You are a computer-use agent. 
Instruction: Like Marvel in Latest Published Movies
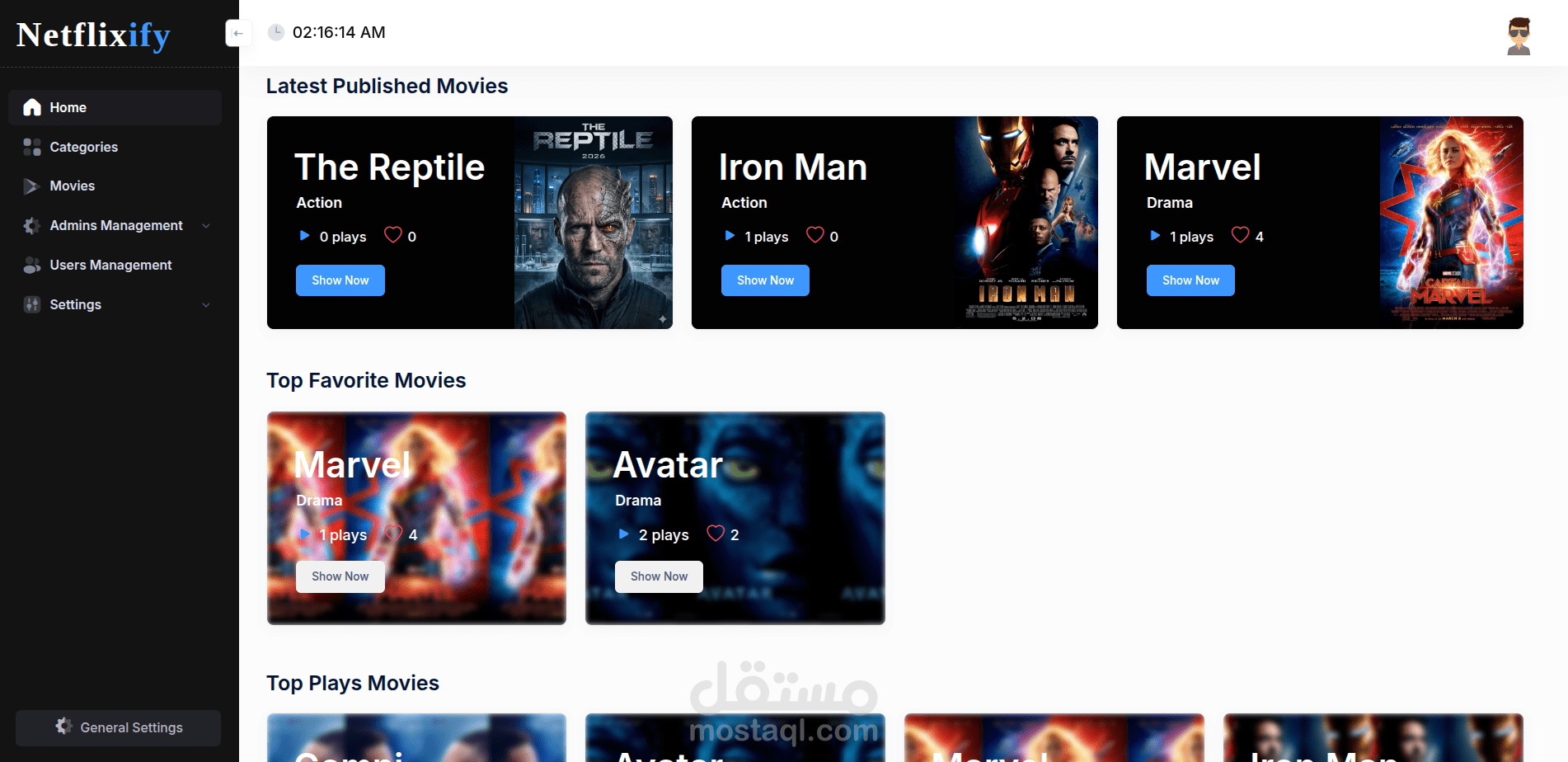(1241, 236)
